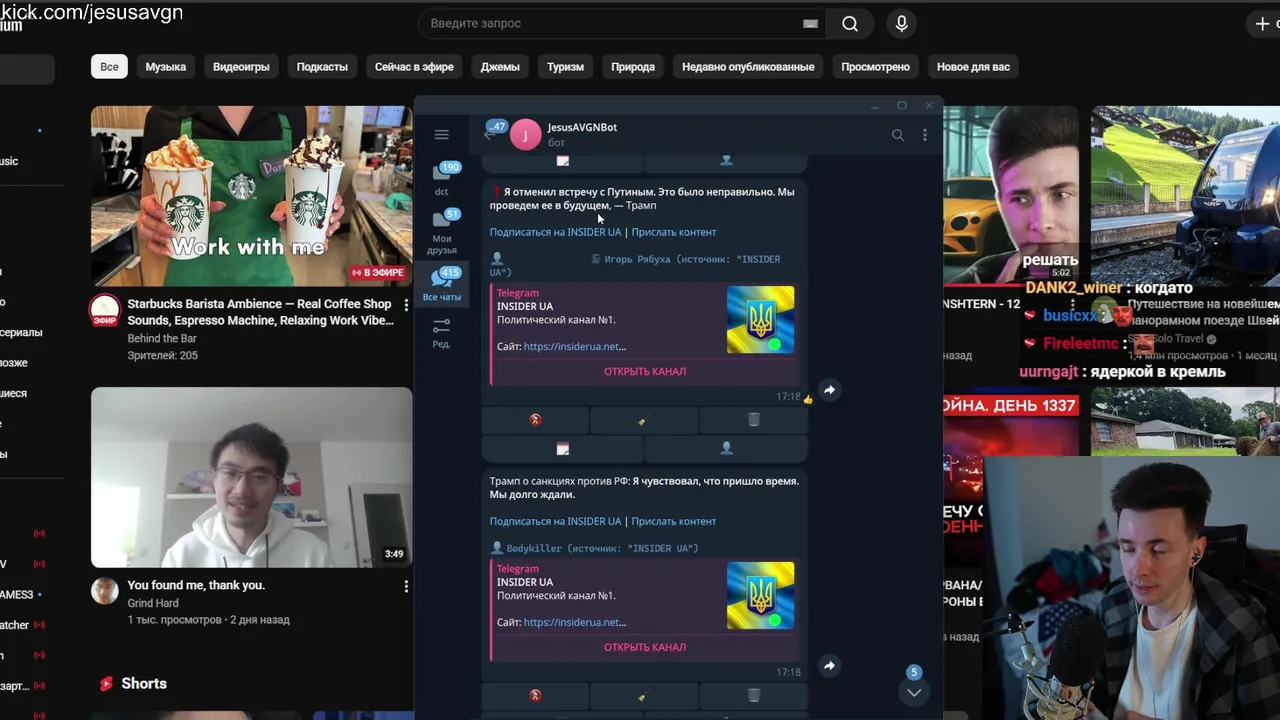The height and width of the screenshot is (720, 1280).
Task: Open Swiss panoramic train video thumbnail
Action: point(1185,196)
